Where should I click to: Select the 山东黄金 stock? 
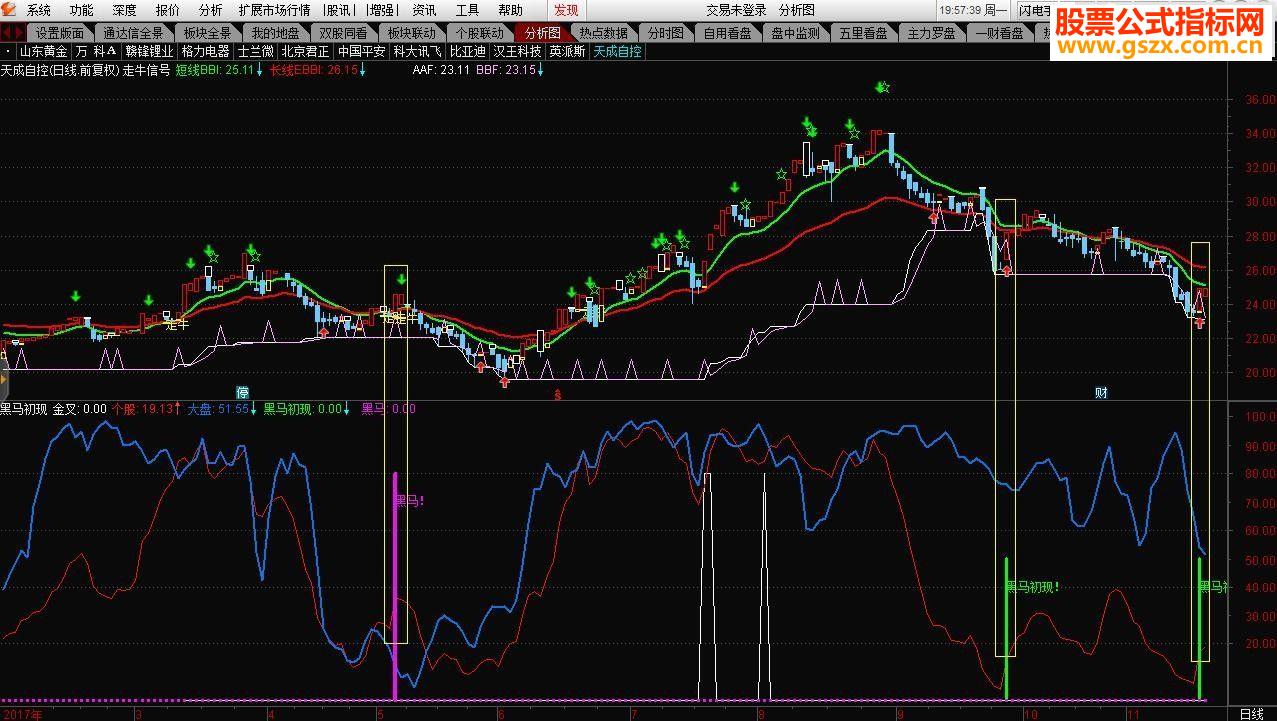click(x=44, y=51)
